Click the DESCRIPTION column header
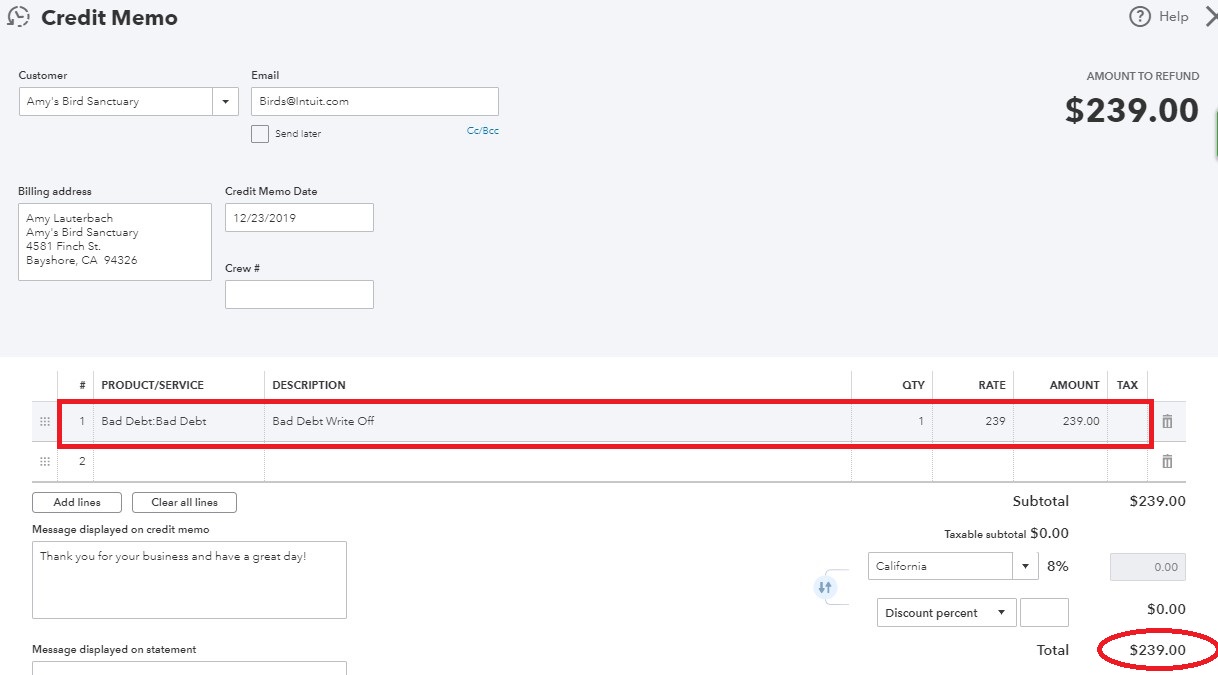1218x675 pixels. coord(309,385)
